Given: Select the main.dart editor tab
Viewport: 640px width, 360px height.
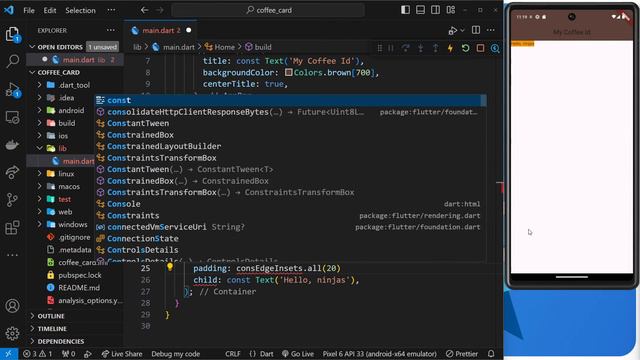Looking at the screenshot, I should (161, 30).
